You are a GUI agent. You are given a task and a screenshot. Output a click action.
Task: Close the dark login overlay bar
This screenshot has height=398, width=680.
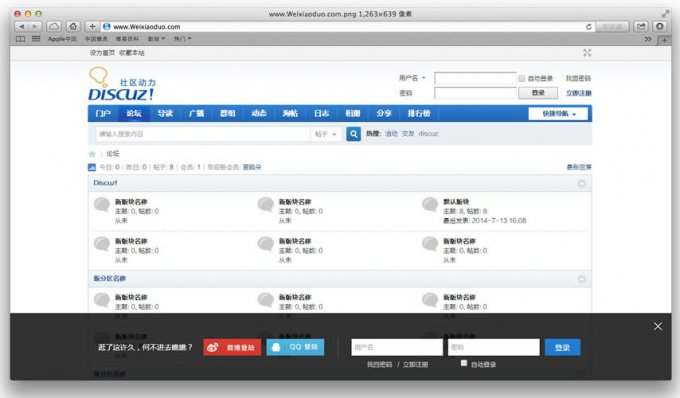pos(658,326)
